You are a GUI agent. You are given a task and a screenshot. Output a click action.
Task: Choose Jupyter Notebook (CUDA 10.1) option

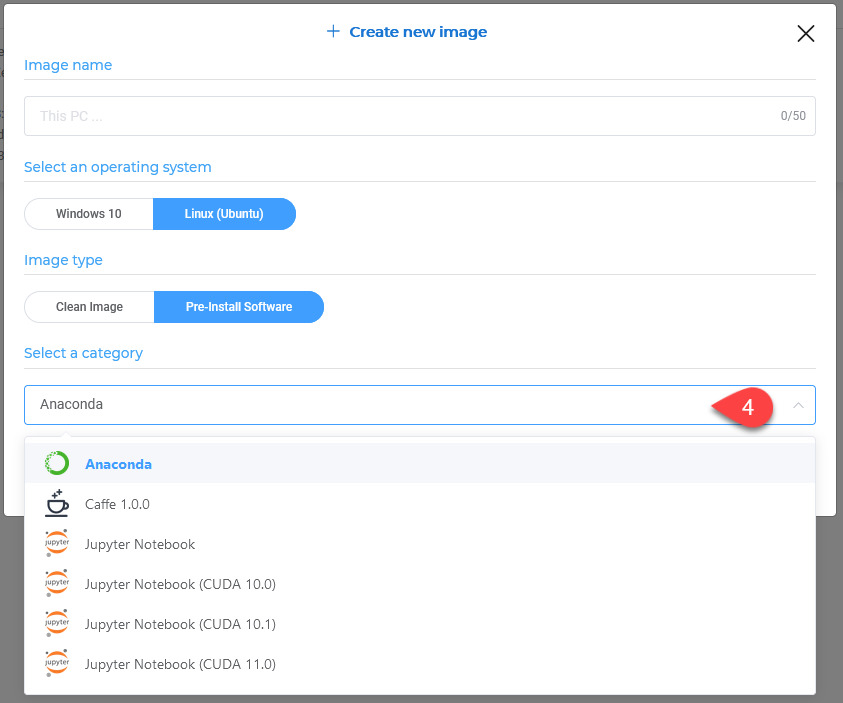(x=420, y=623)
